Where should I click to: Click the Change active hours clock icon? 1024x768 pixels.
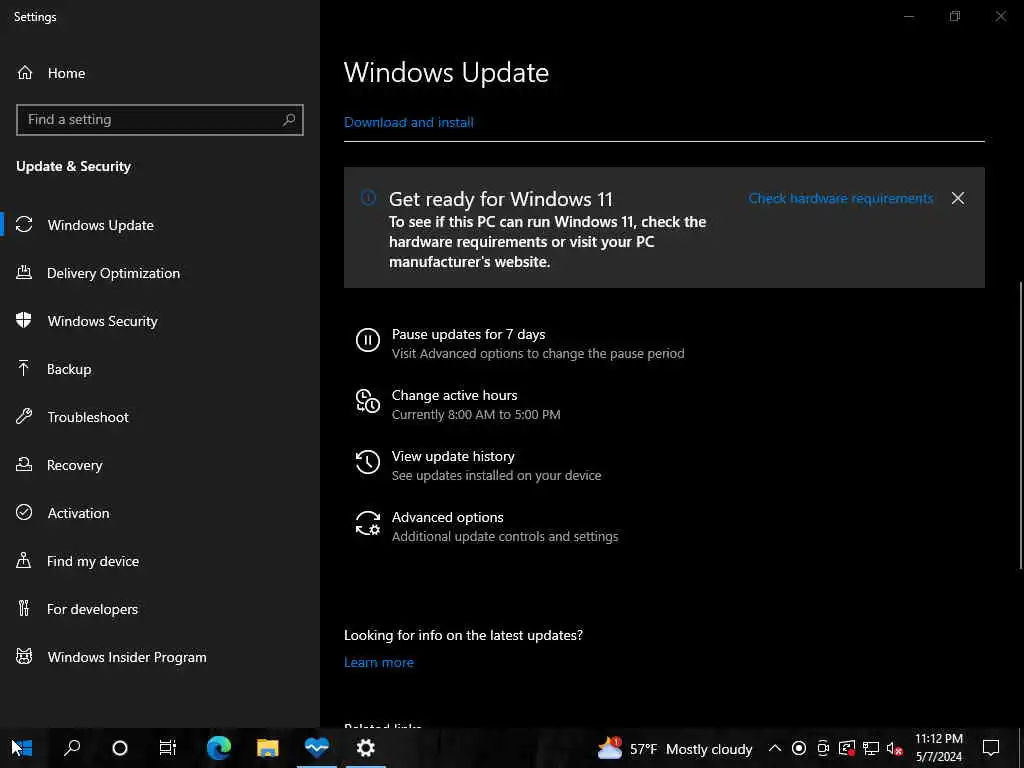tap(368, 401)
